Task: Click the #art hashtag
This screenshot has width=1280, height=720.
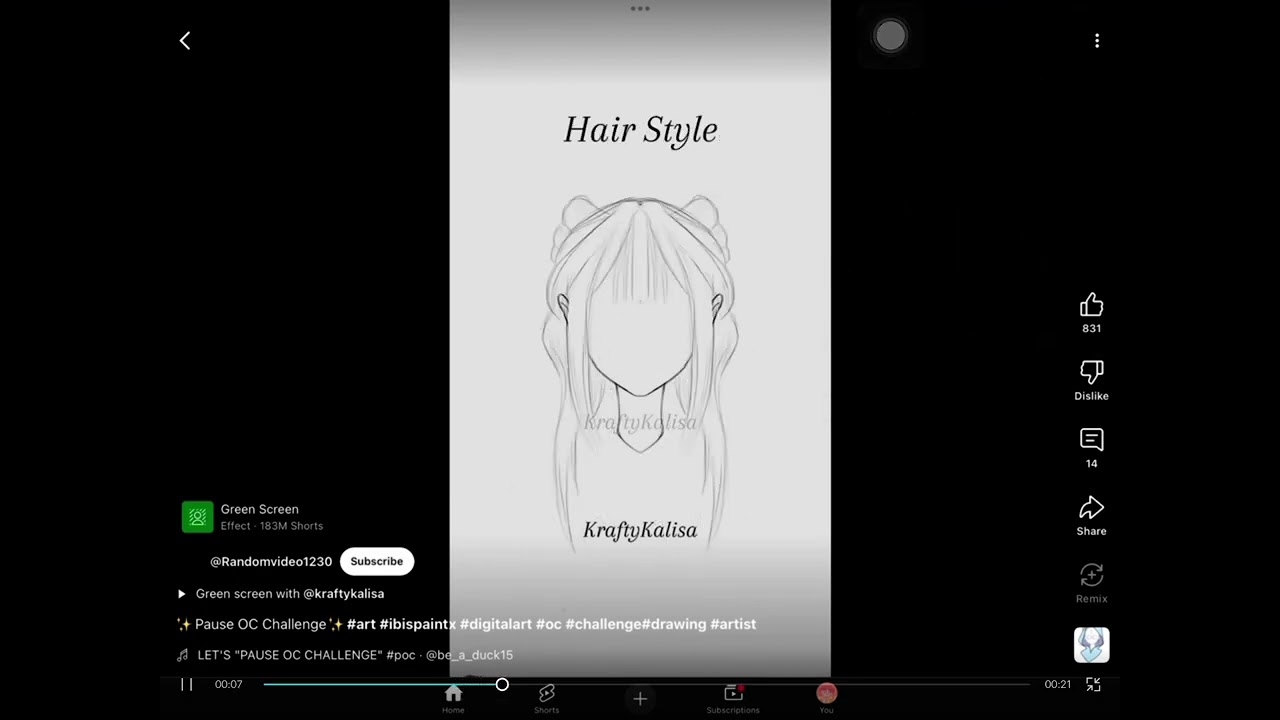Action: [361, 624]
